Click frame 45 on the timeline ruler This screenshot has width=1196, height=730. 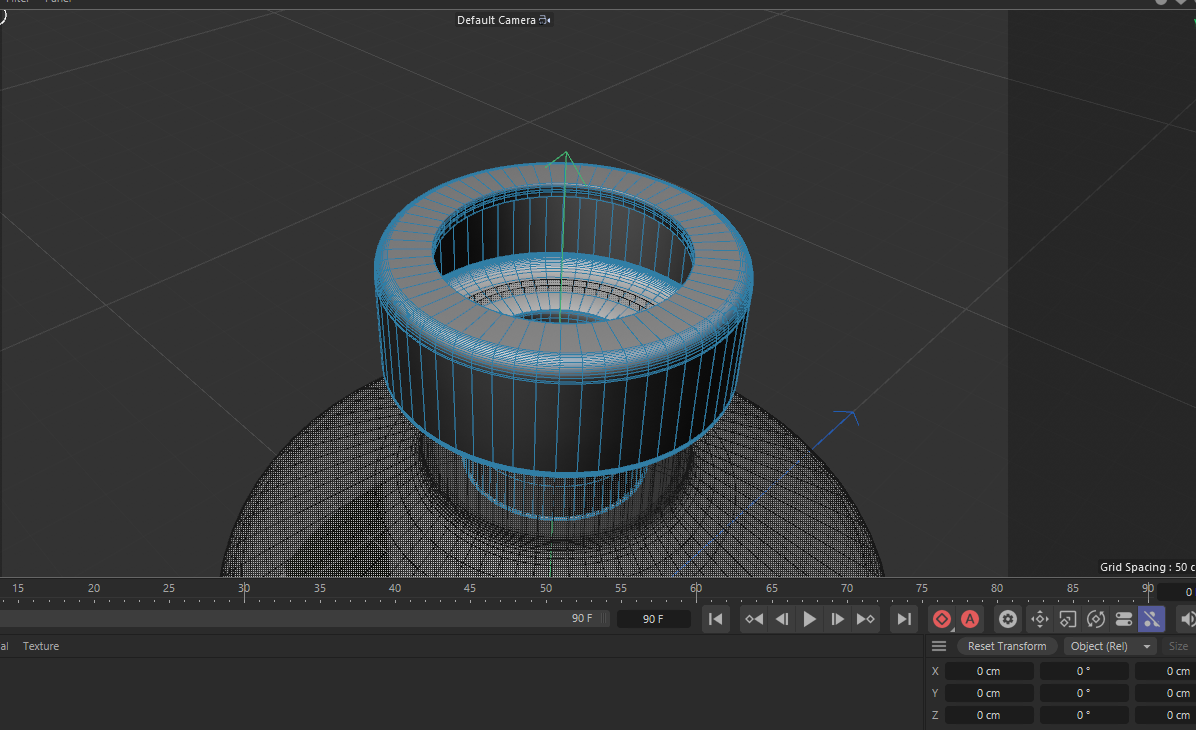(x=470, y=589)
